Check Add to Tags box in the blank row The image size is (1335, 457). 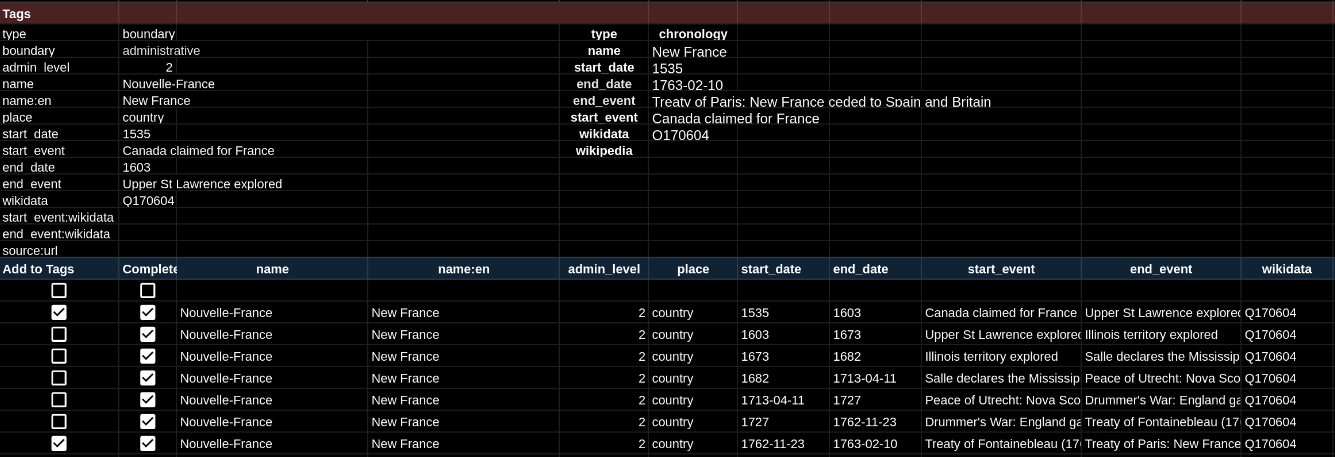pos(59,291)
